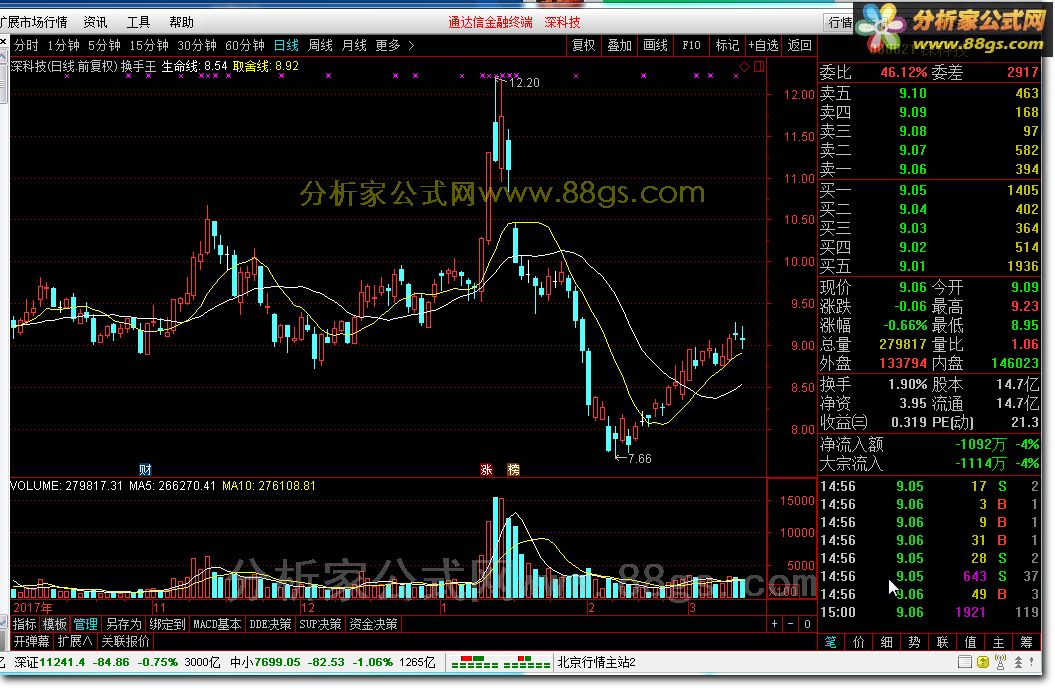The width and height of the screenshot is (1055, 688).
Task: Click the 叠加 overlay button
Action: click(x=620, y=45)
